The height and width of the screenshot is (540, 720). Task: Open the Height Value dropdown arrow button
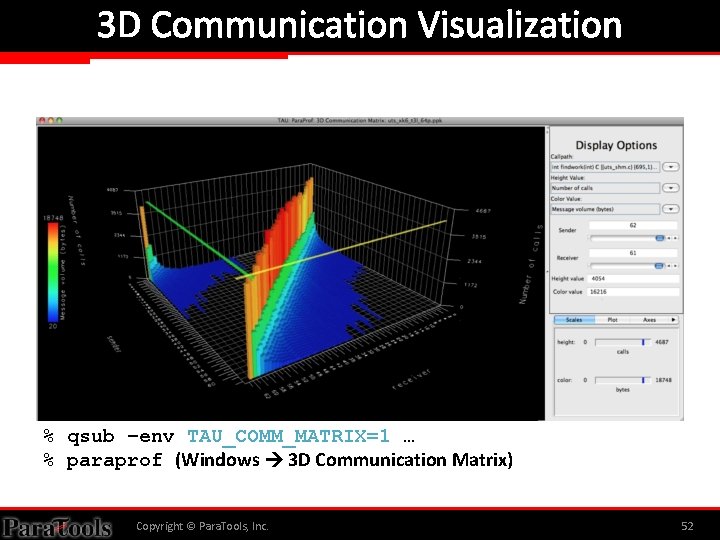pyautogui.click(x=671, y=188)
